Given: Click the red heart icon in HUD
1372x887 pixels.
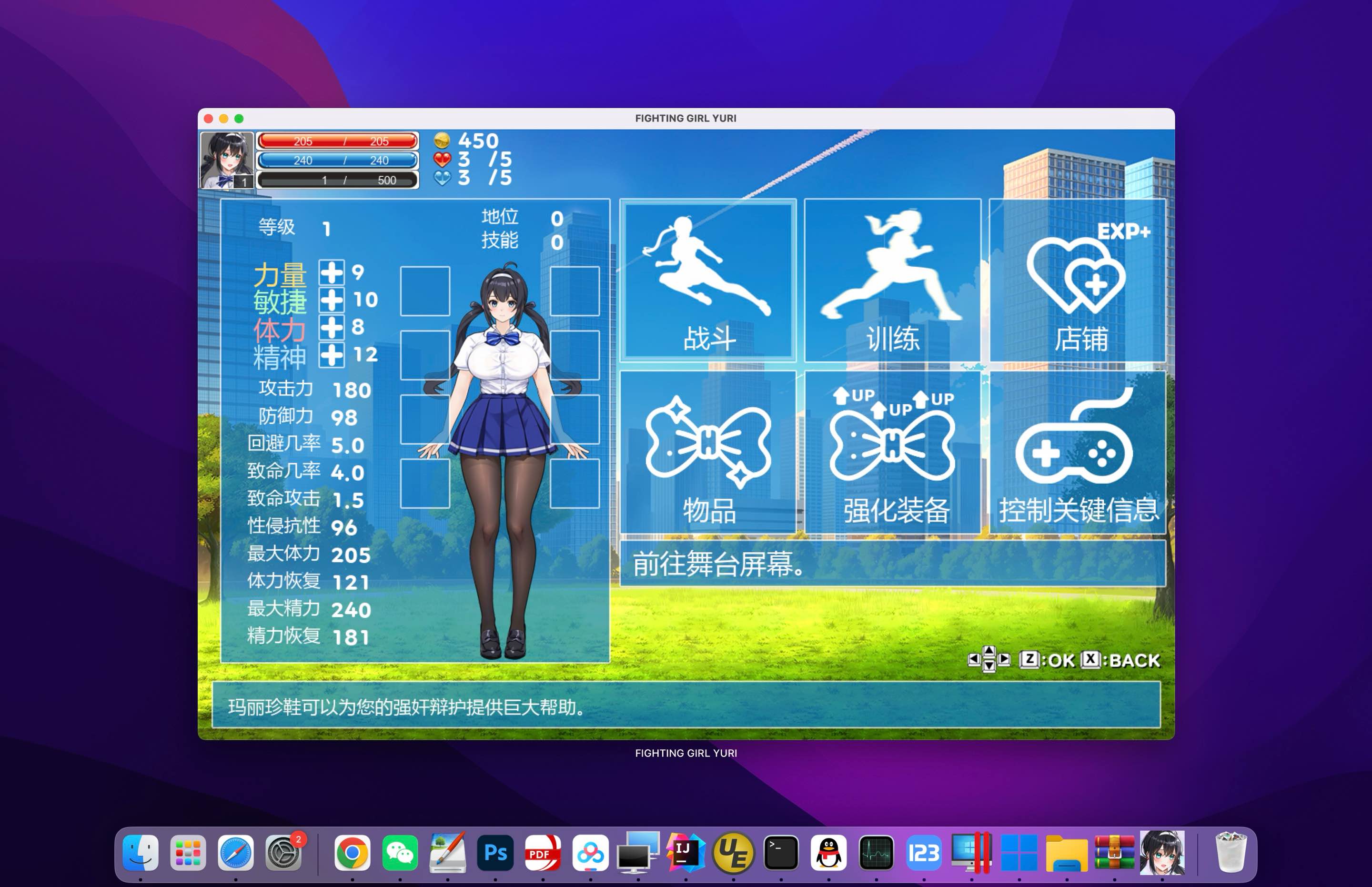Looking at the screenshot, I should click(442, 159).
